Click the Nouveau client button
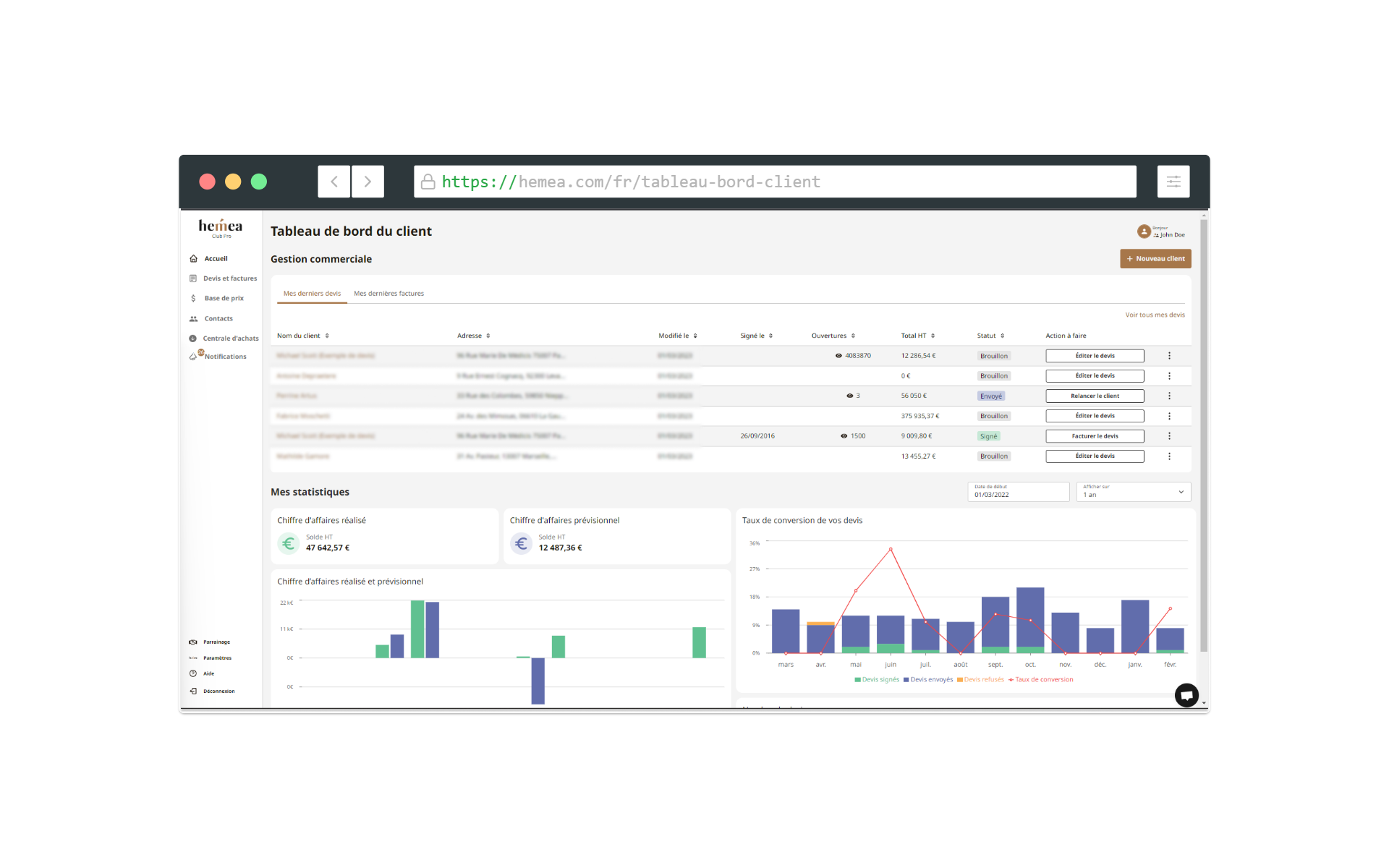This screenshot has height=868, width=1389. pos(1155,259)
